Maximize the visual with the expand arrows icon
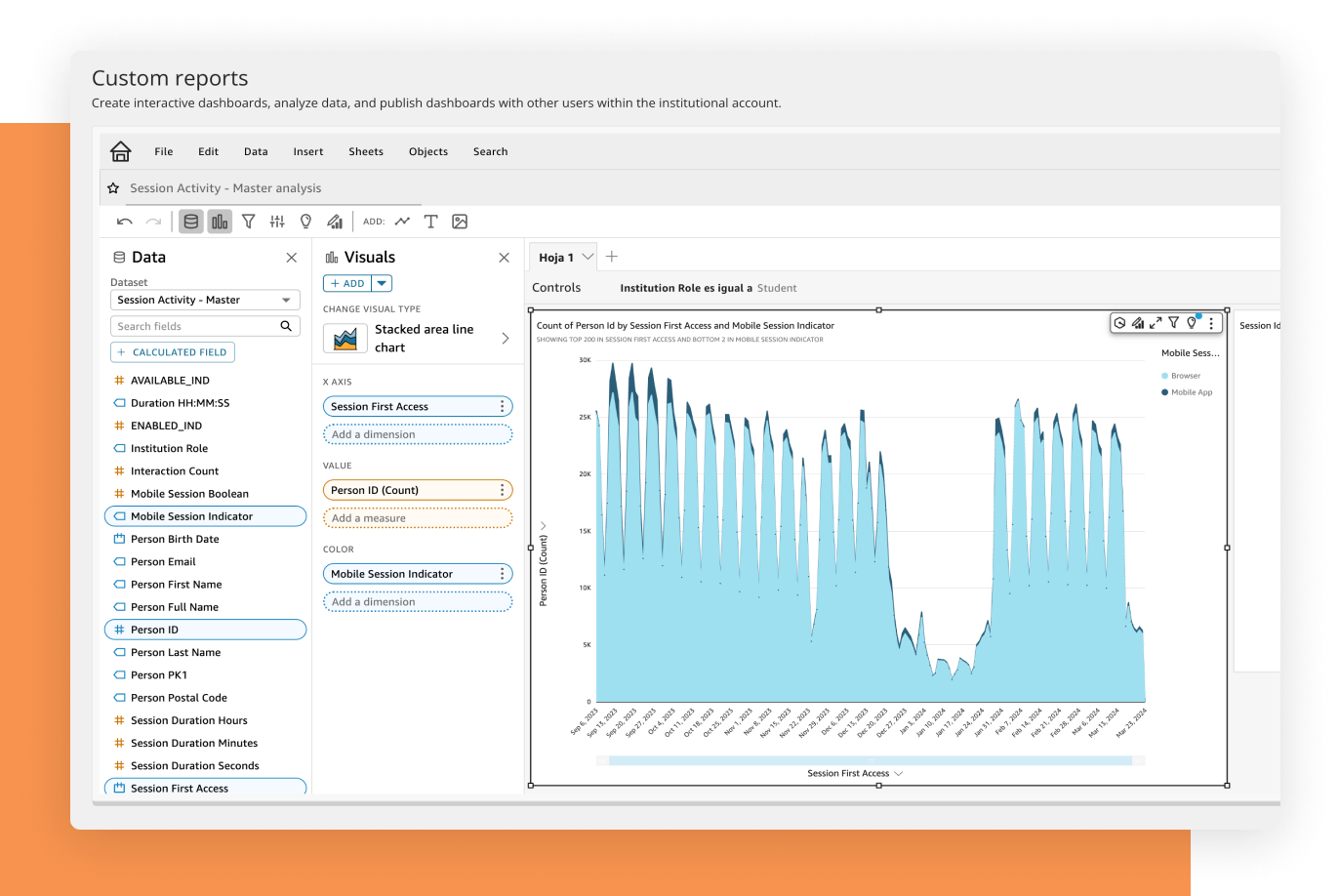 pyautogui.click(x=1156, y=323)
